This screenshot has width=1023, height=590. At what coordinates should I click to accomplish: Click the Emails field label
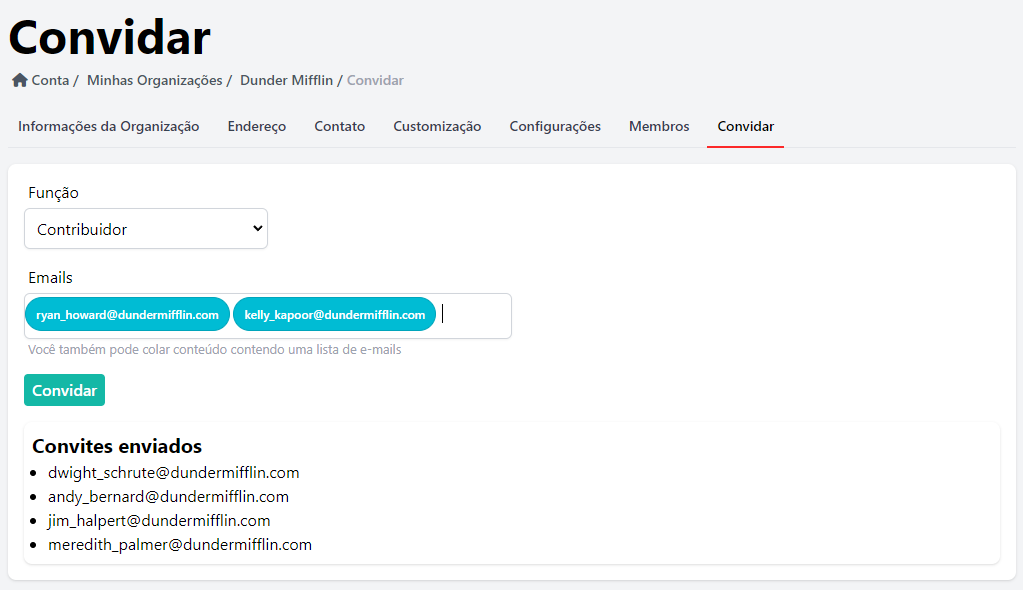coord(50,278)
